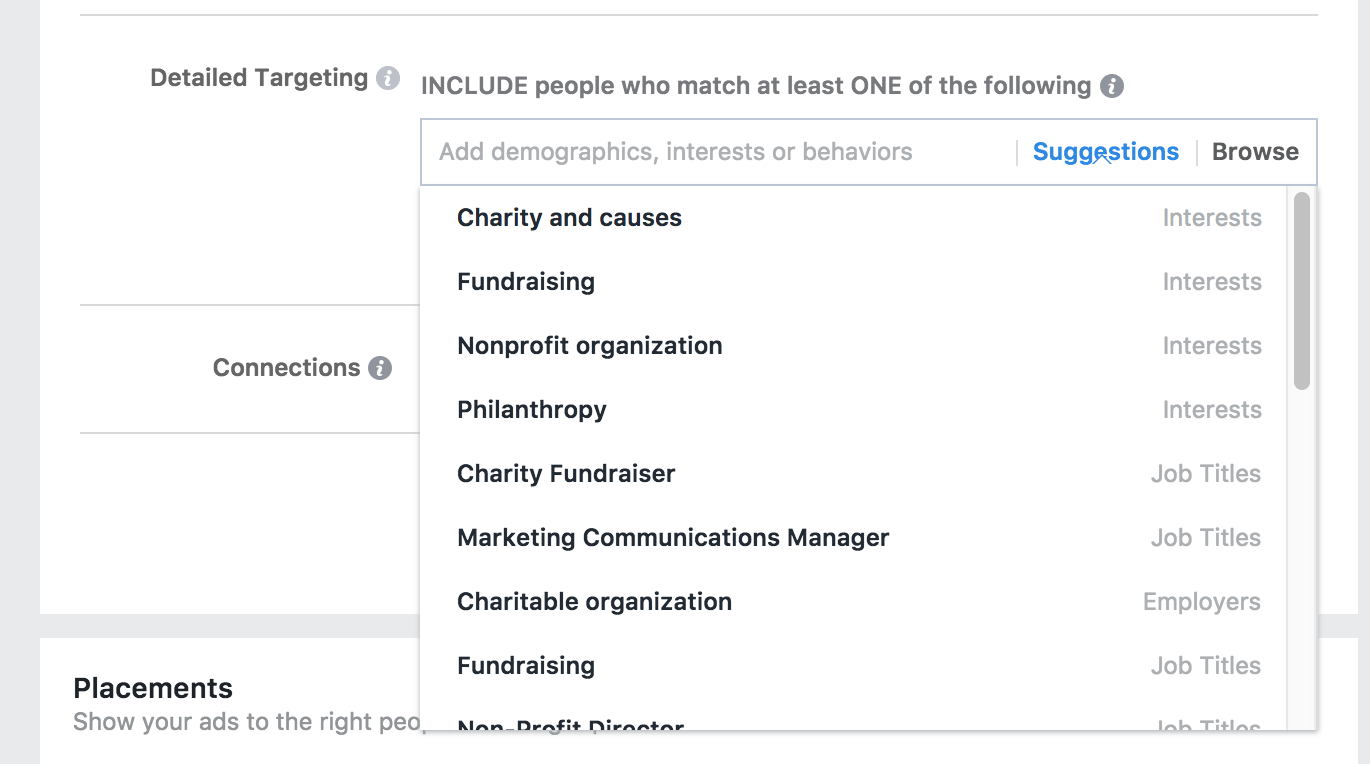Focus the Add demographics, interests field

click(718, 152)
